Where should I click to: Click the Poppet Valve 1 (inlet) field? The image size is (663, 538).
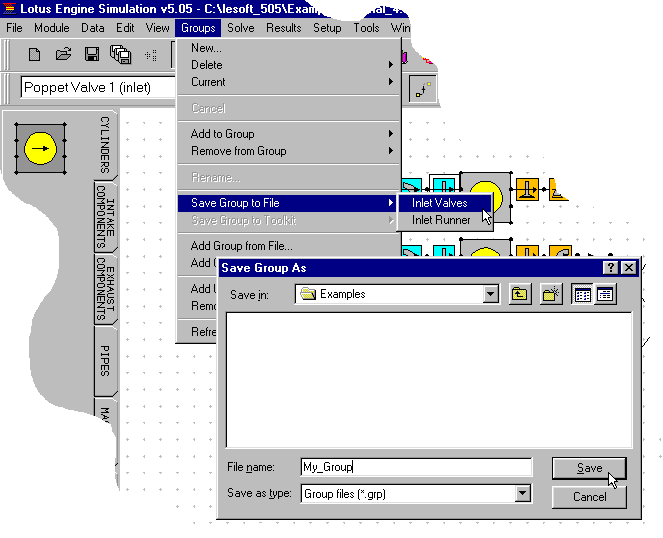99,88
